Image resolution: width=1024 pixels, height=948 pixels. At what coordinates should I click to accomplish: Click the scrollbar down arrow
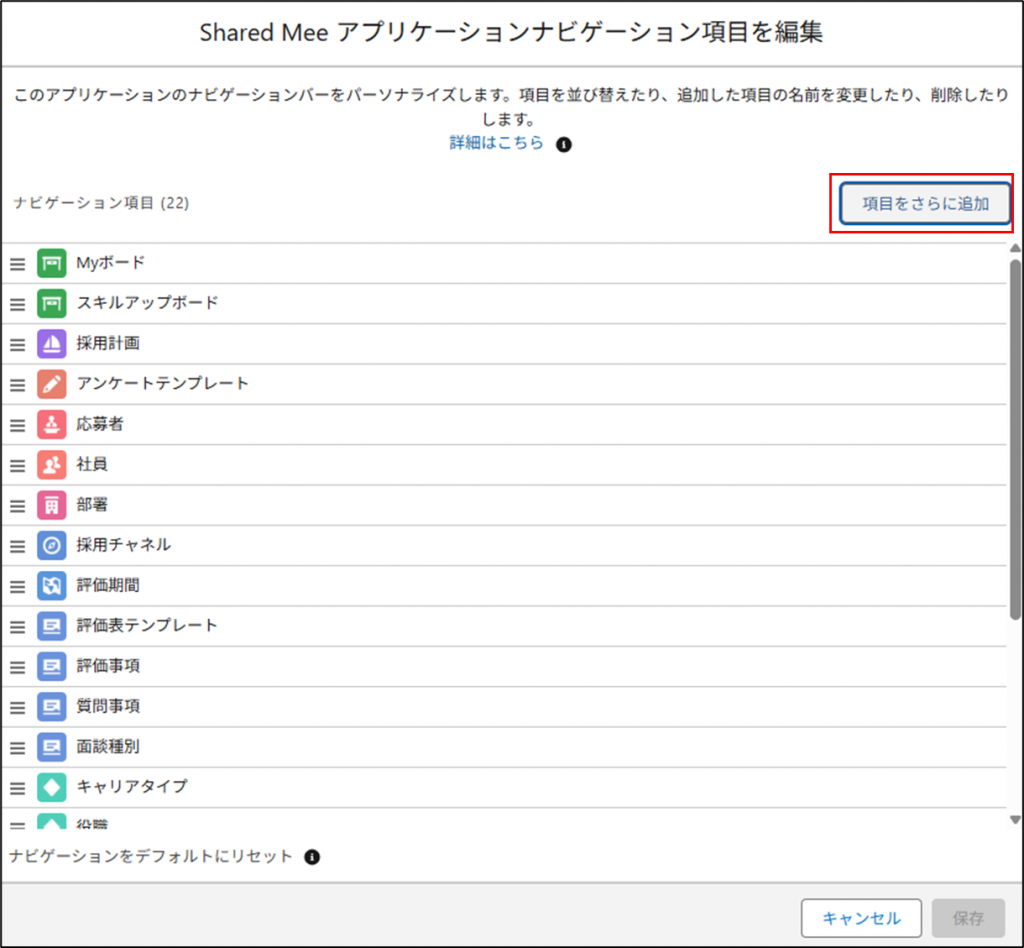point(1015,819)
